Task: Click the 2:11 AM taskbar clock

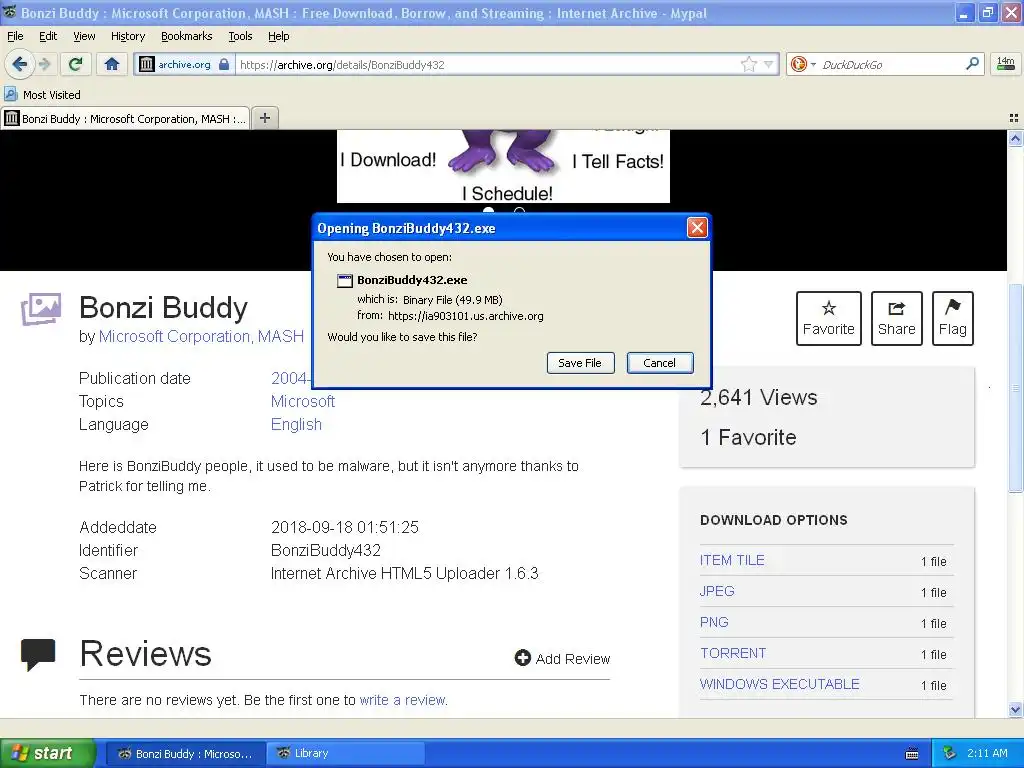Action: [987, 753]
